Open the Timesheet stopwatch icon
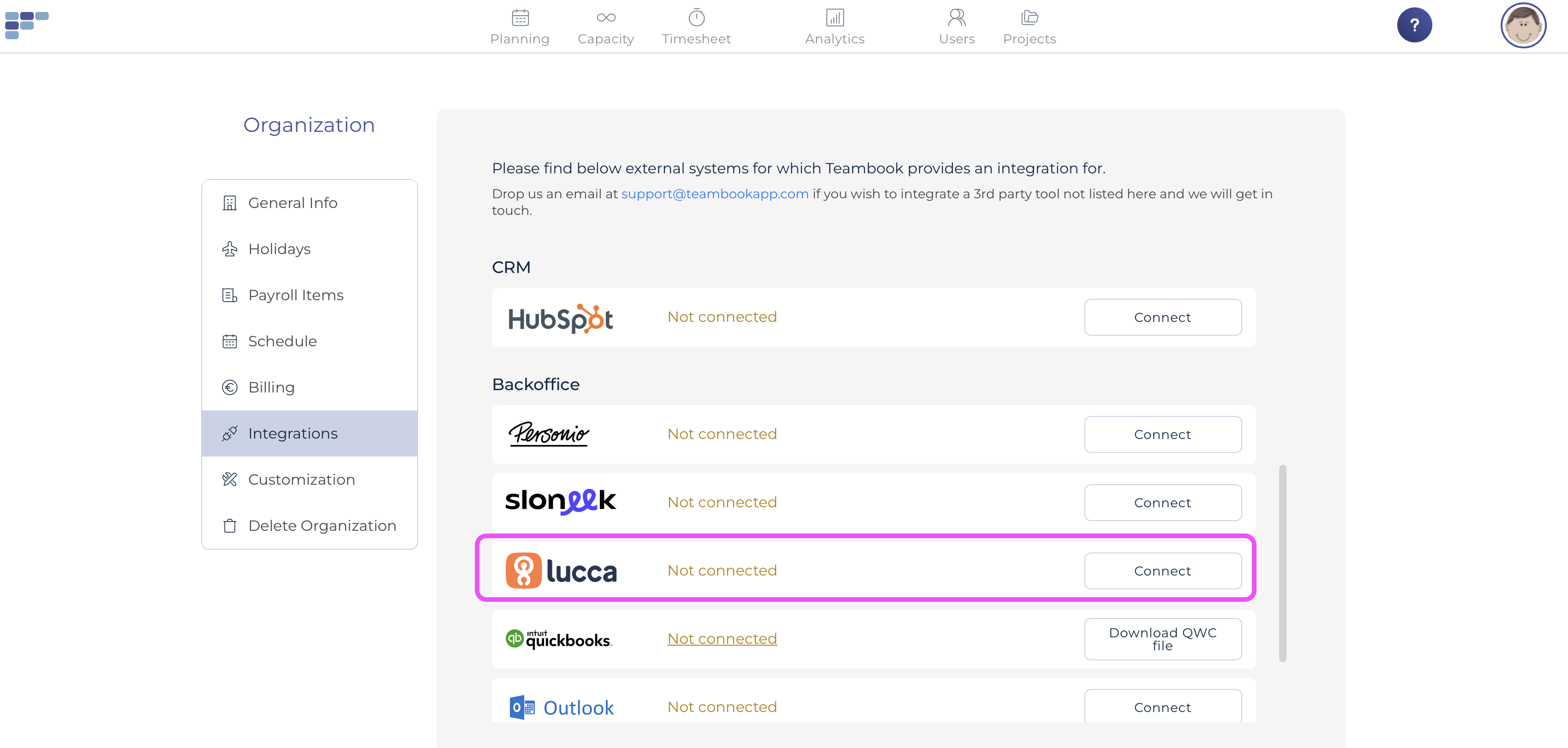Image resolution: width=1568 pixels, height=748 pixels. point(696,18)
